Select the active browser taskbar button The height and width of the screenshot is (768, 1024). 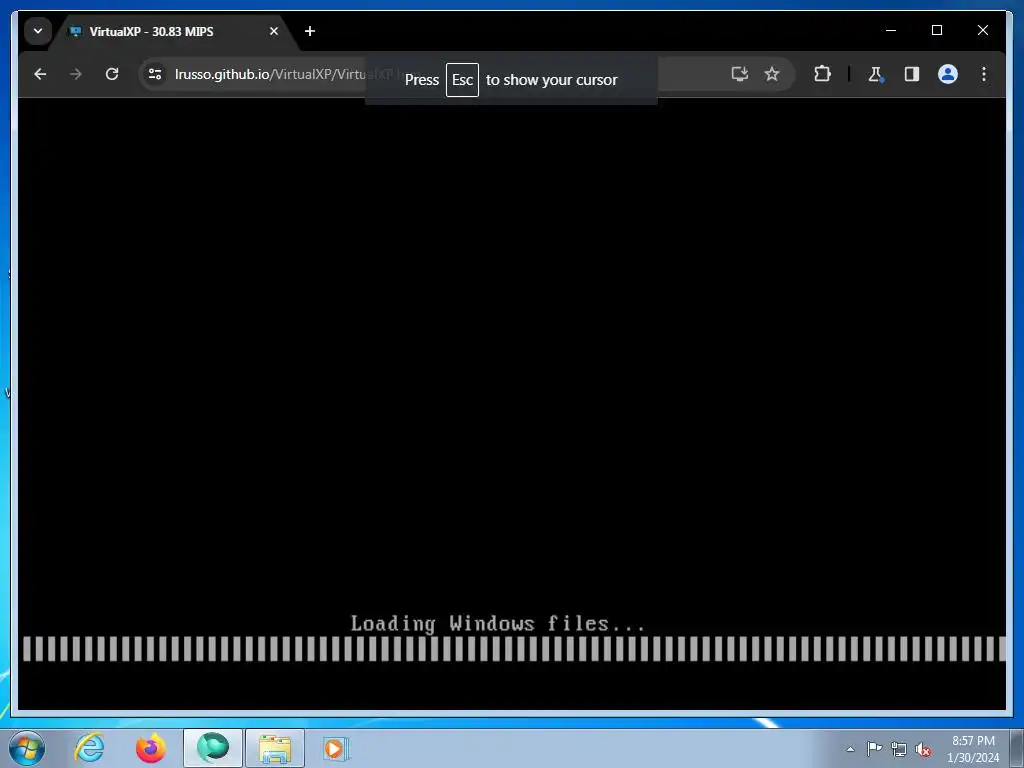(213, 748)
